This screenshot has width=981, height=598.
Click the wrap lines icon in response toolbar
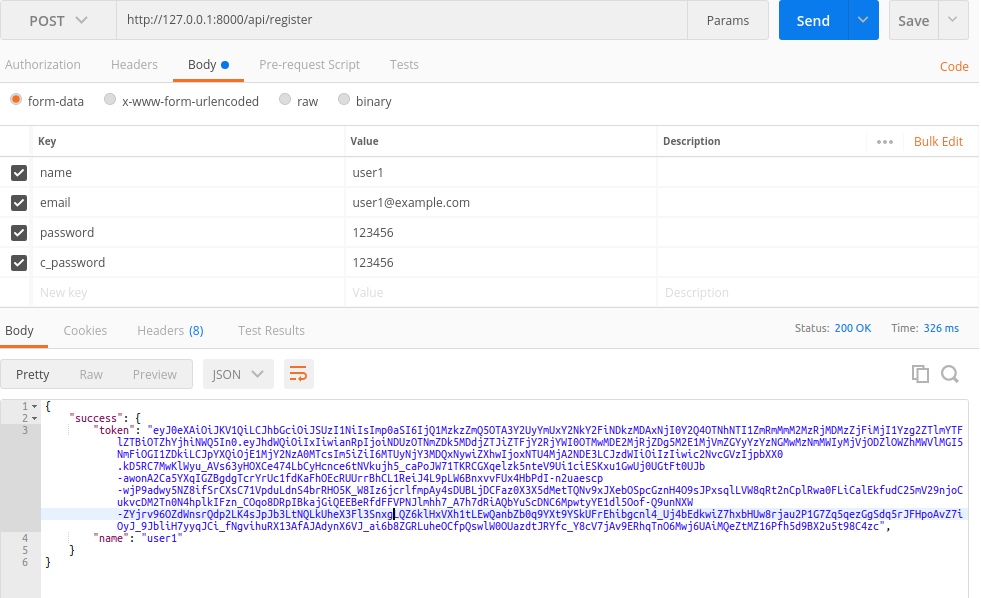point(298,374)
